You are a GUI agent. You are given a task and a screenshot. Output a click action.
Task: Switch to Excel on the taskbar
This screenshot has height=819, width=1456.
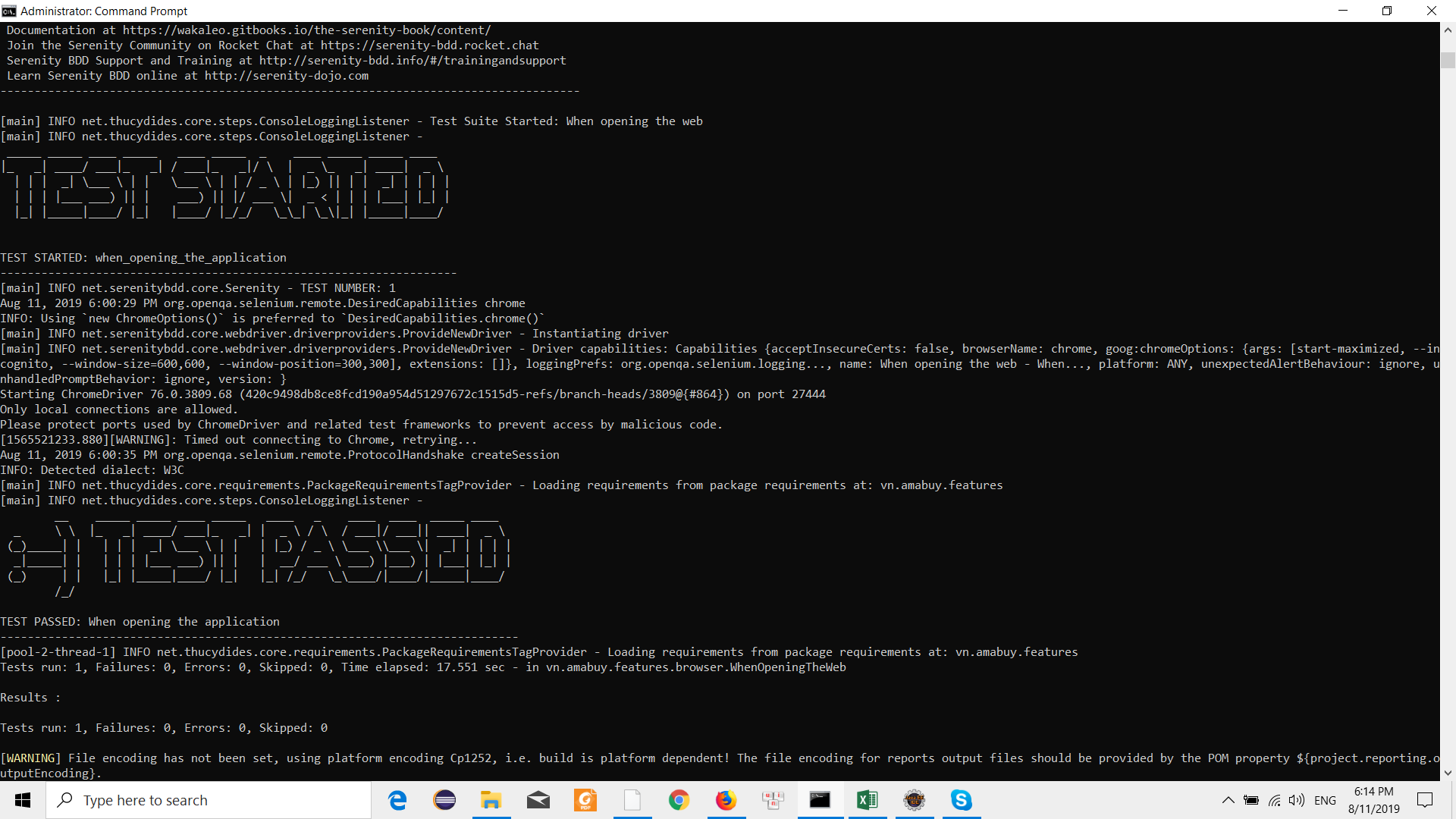click(868, 800)
